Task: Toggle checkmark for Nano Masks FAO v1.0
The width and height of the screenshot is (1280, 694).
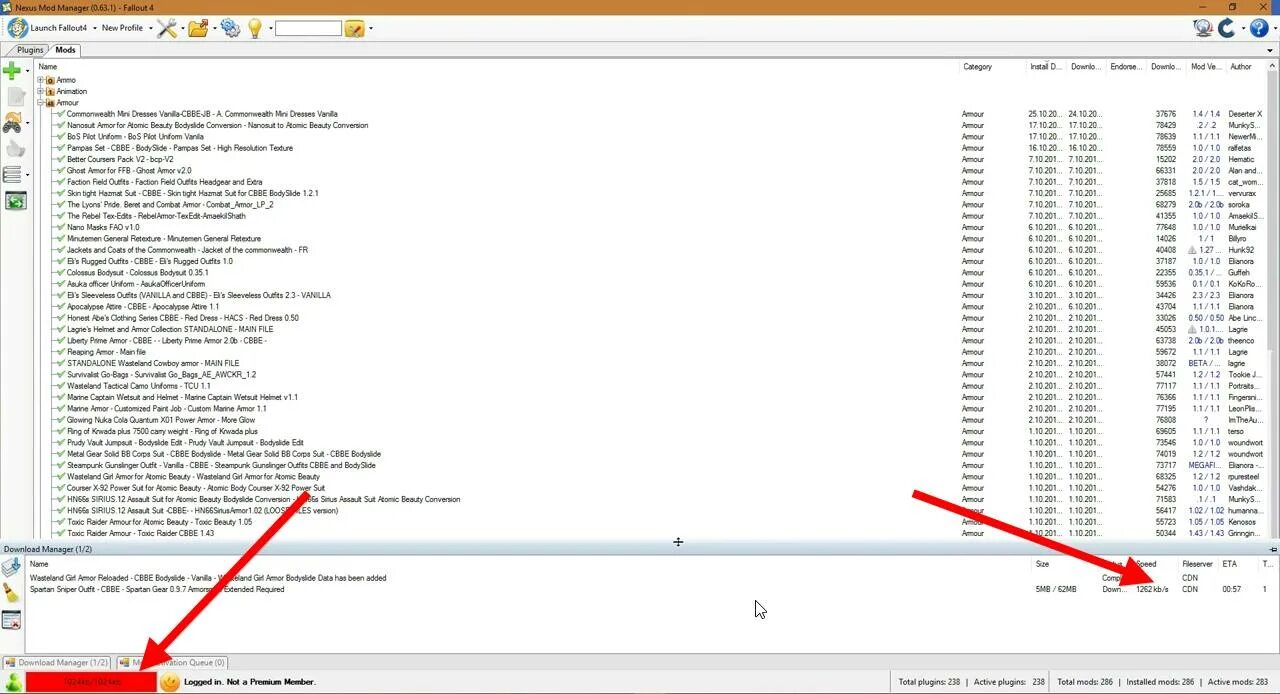Action: (60, 227)
